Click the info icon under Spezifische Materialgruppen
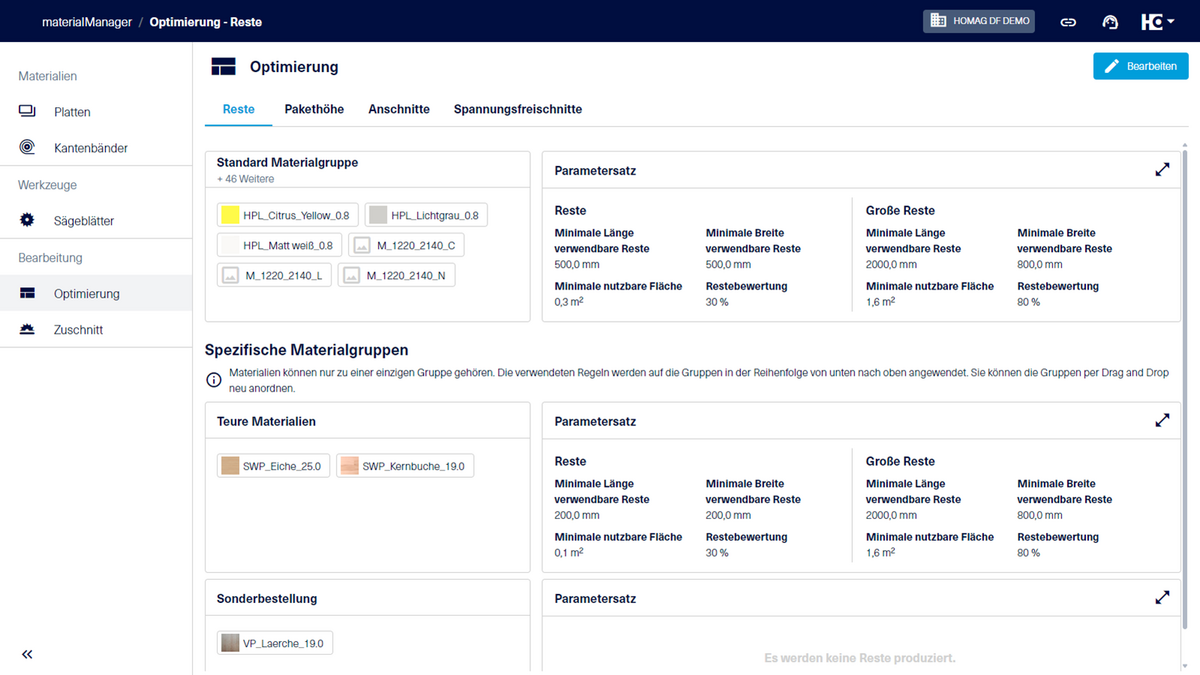Screen dimensions: 1200x675 (214, 380)
